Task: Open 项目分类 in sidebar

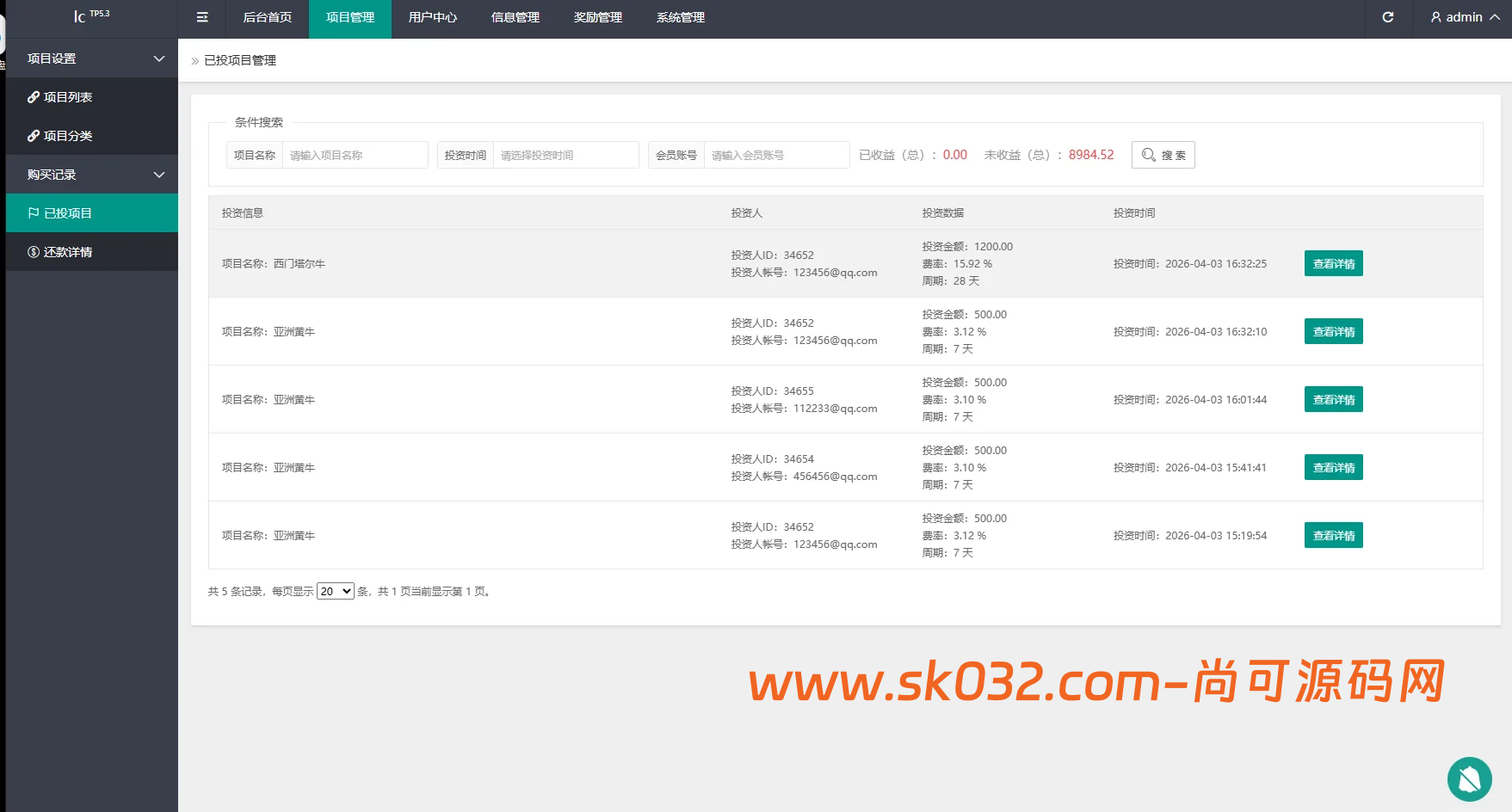Action: 91,136
